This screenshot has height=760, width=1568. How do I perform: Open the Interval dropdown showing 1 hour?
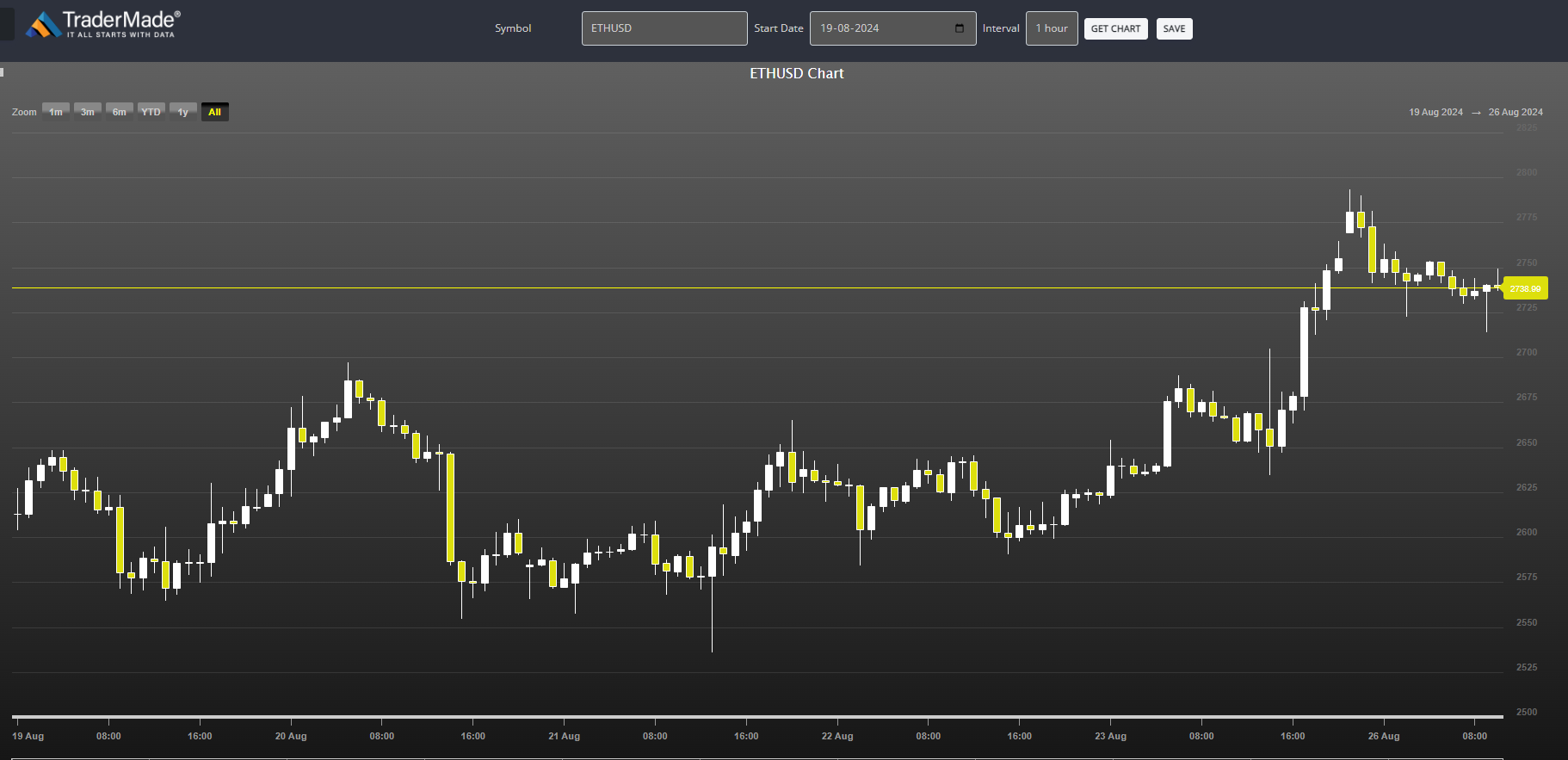coord(1052,28)
